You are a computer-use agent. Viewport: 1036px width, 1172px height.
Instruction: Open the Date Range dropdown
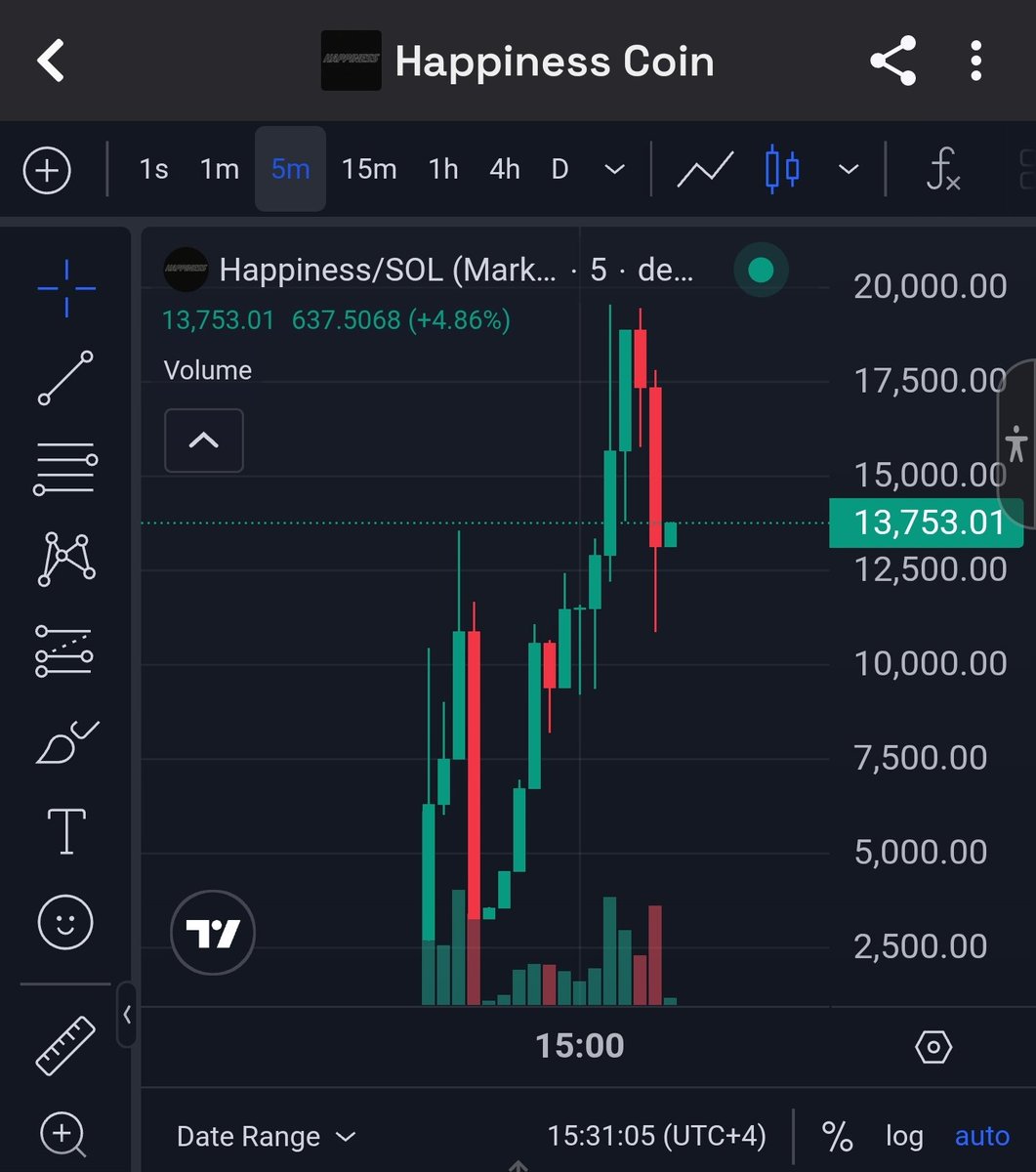266,1137
